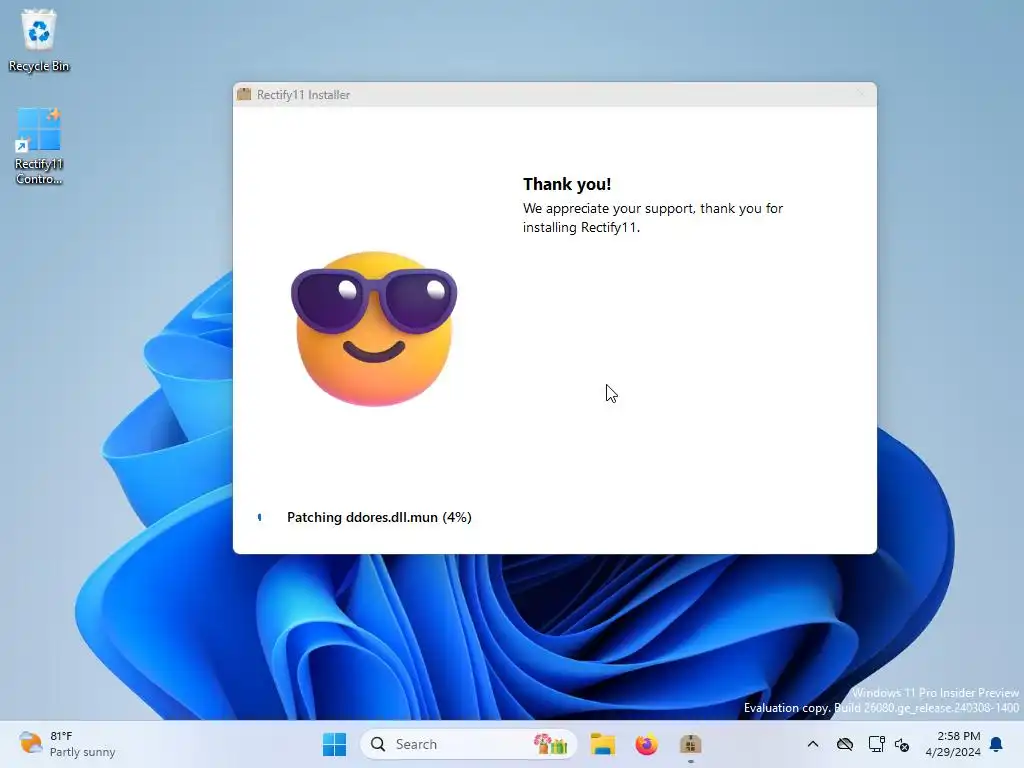Image resolution: width=1024 pixels, height=768 pixels.
Task: Open the Windows Start menu
Action: coord(334,744)
